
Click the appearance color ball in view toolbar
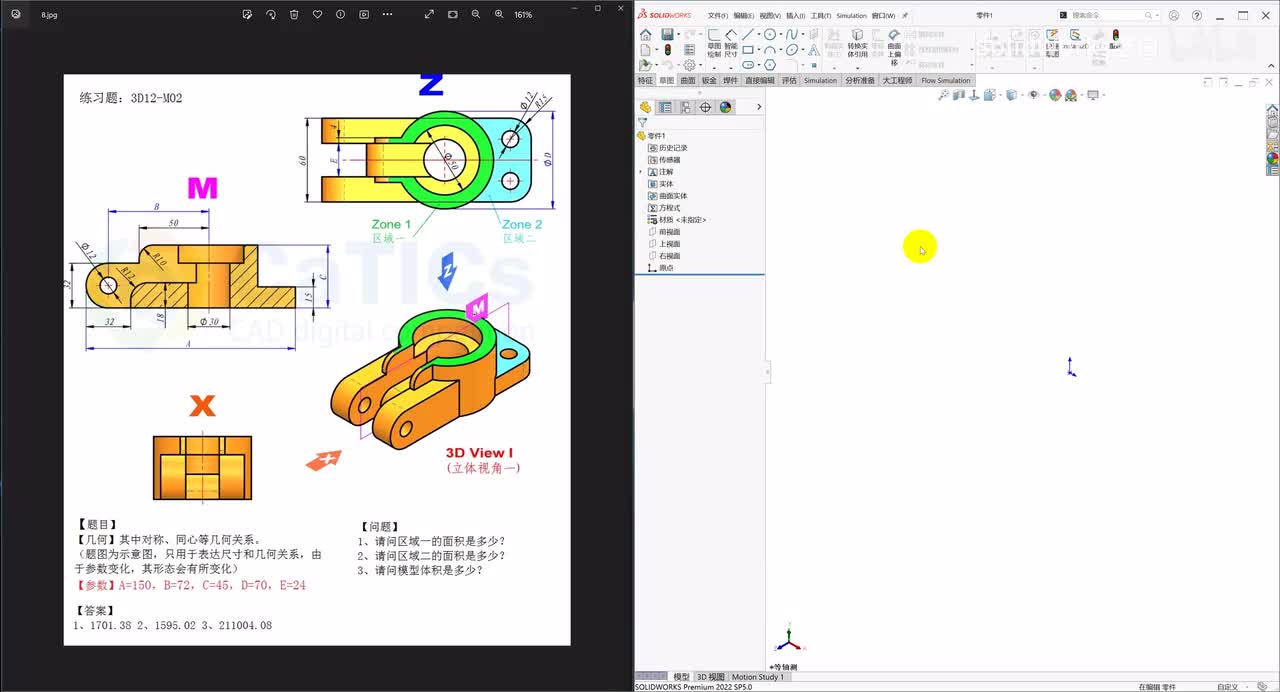tap(1055, 95)
